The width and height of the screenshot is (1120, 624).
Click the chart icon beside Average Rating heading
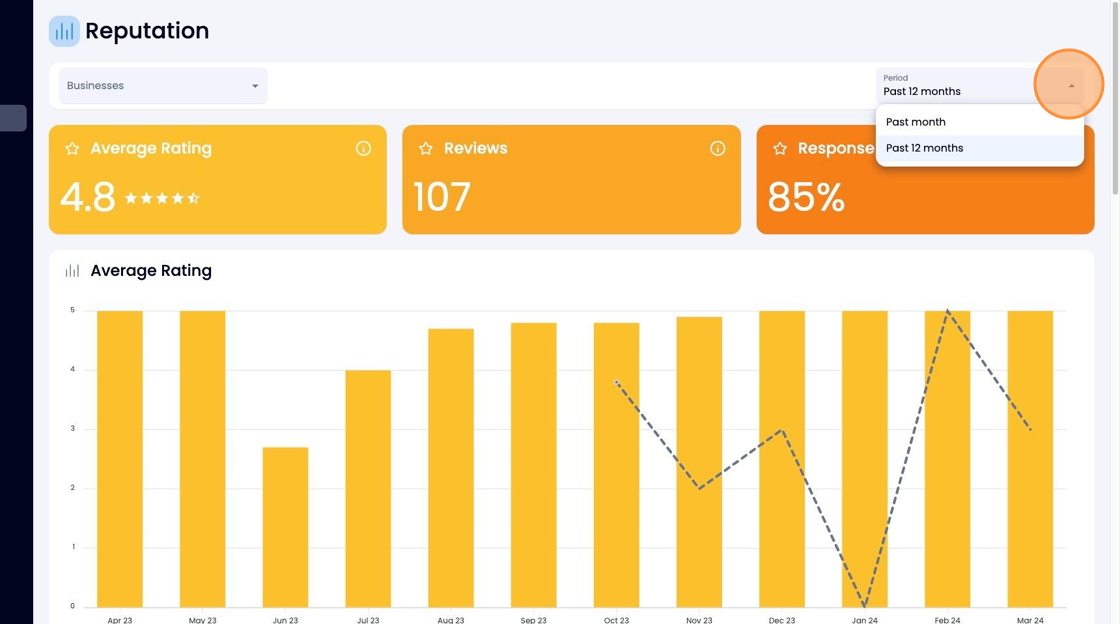tap(72, 271)
